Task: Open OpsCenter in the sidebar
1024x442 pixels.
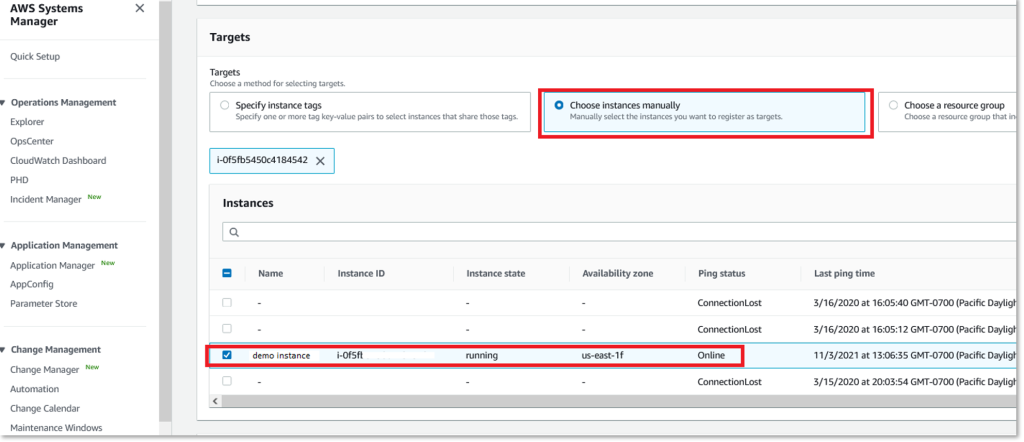Action: 32,141
